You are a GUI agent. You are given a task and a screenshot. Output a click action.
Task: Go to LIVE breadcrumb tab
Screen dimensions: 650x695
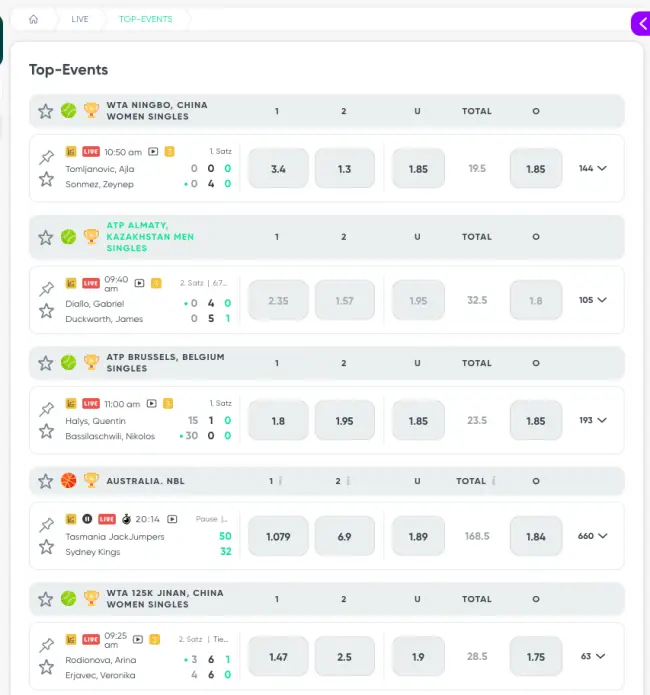(80, 19)
